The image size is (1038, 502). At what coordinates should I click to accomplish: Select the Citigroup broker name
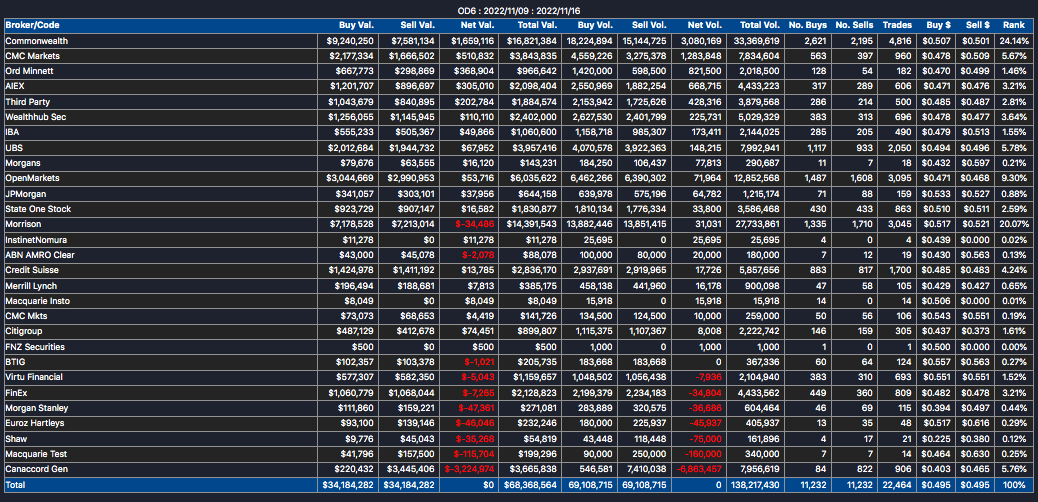click(23, 331)
